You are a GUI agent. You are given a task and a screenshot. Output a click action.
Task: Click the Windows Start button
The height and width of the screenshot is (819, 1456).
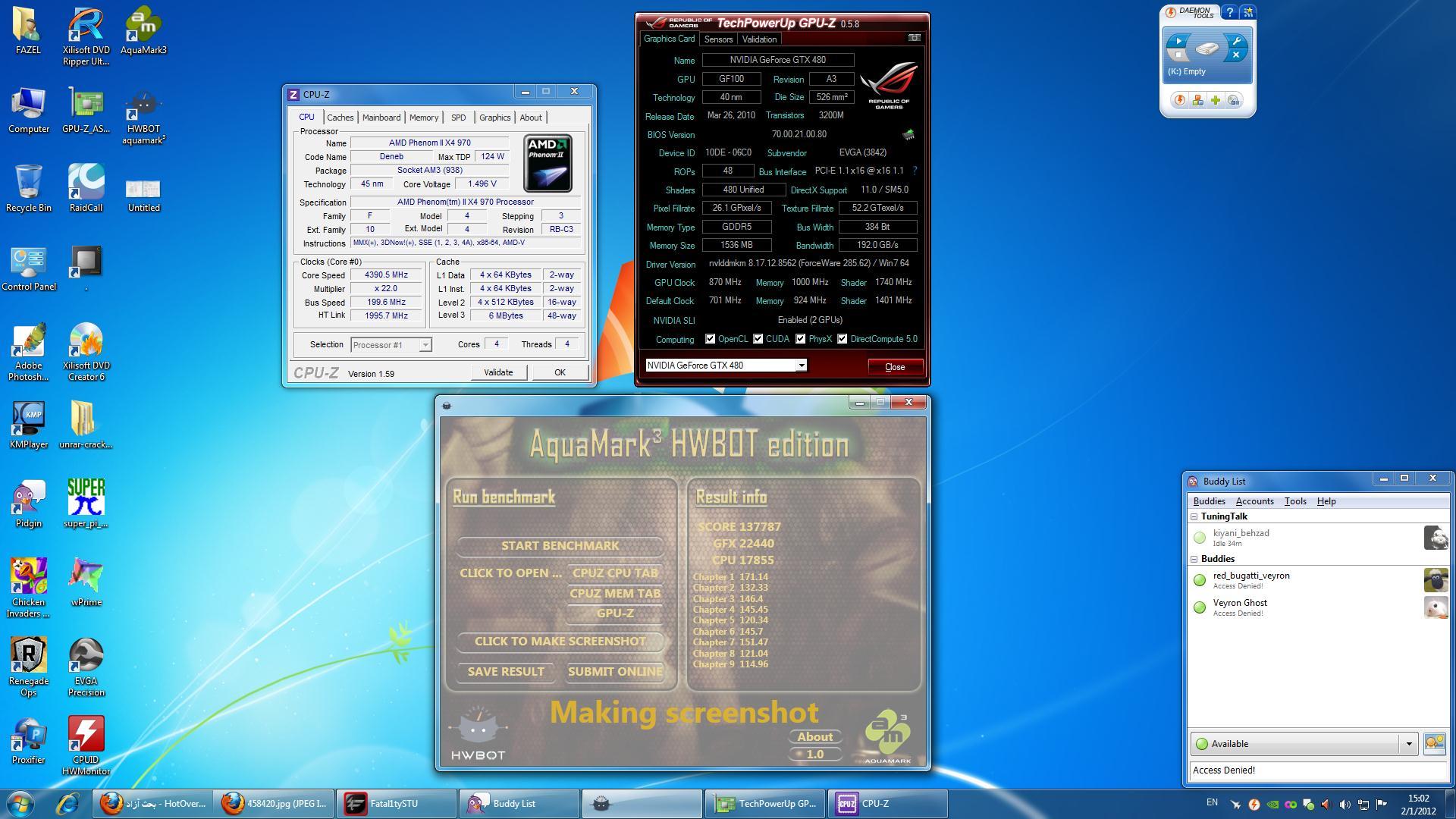pos(20,804)
